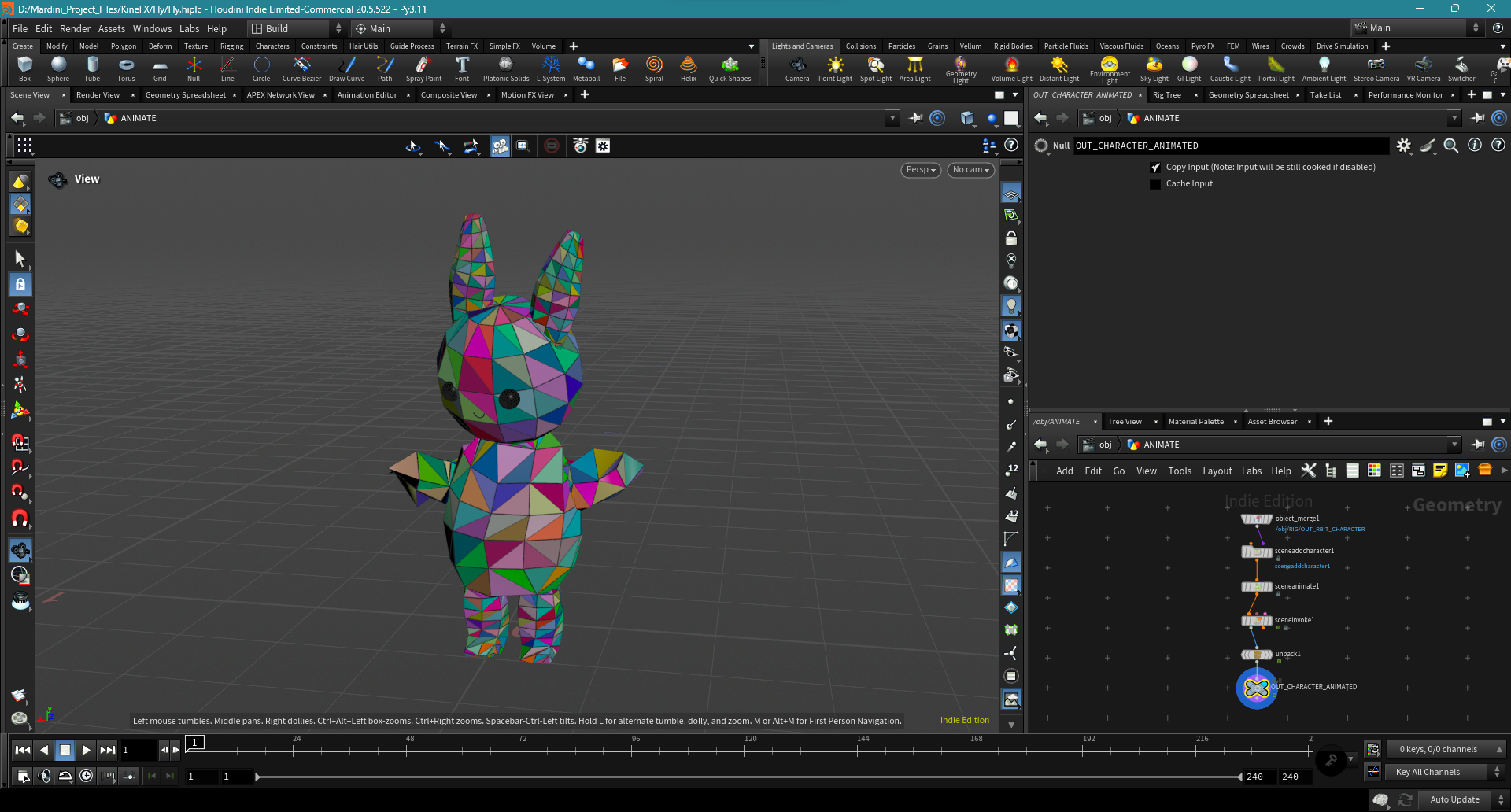
Task: Add a Grid with the shelf tool
Action: pyautogui.click(x=160, y=69)
